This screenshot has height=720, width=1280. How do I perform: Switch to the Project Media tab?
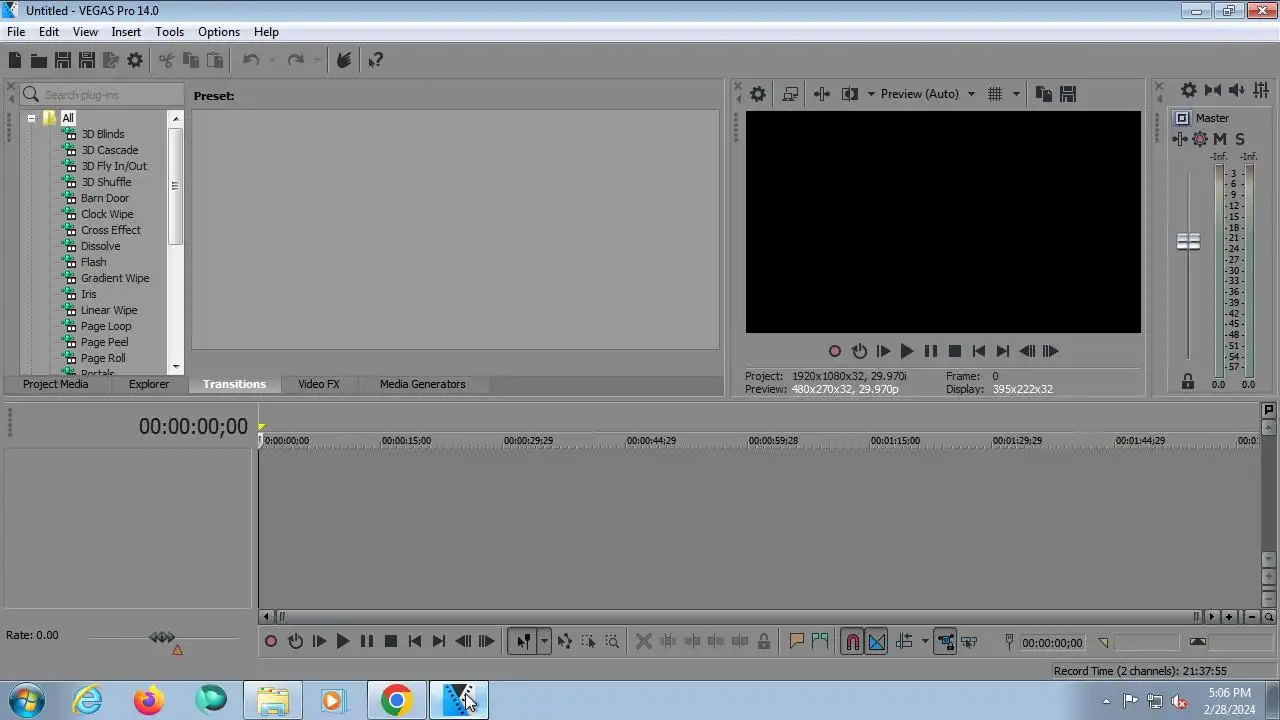pos(55,384)
